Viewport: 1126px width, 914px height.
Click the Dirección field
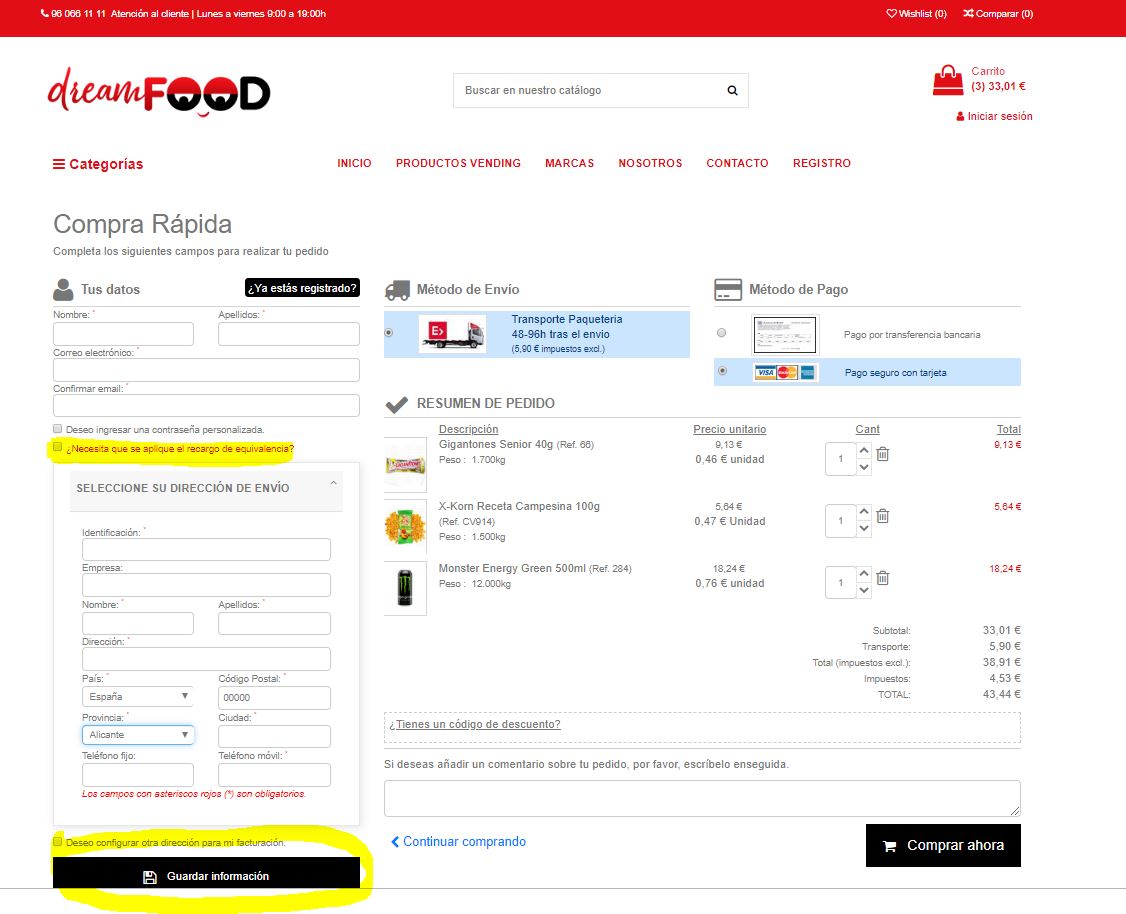click(206, 658)
